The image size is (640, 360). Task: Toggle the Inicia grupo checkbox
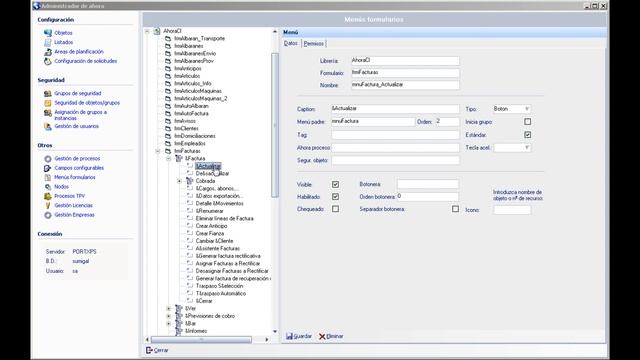pos(527,122)
